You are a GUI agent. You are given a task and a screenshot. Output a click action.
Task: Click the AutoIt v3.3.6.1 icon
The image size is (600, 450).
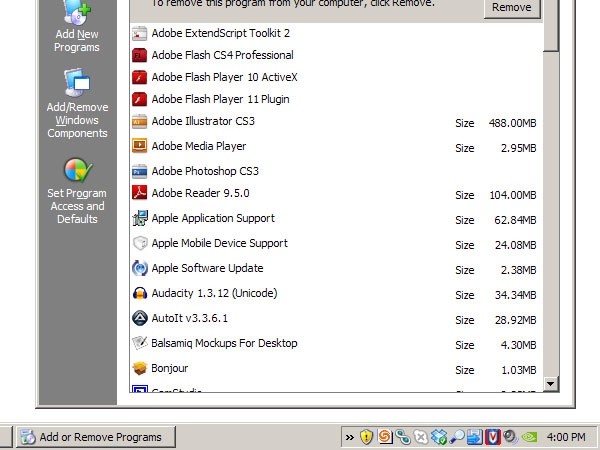(x=140, y=318)
